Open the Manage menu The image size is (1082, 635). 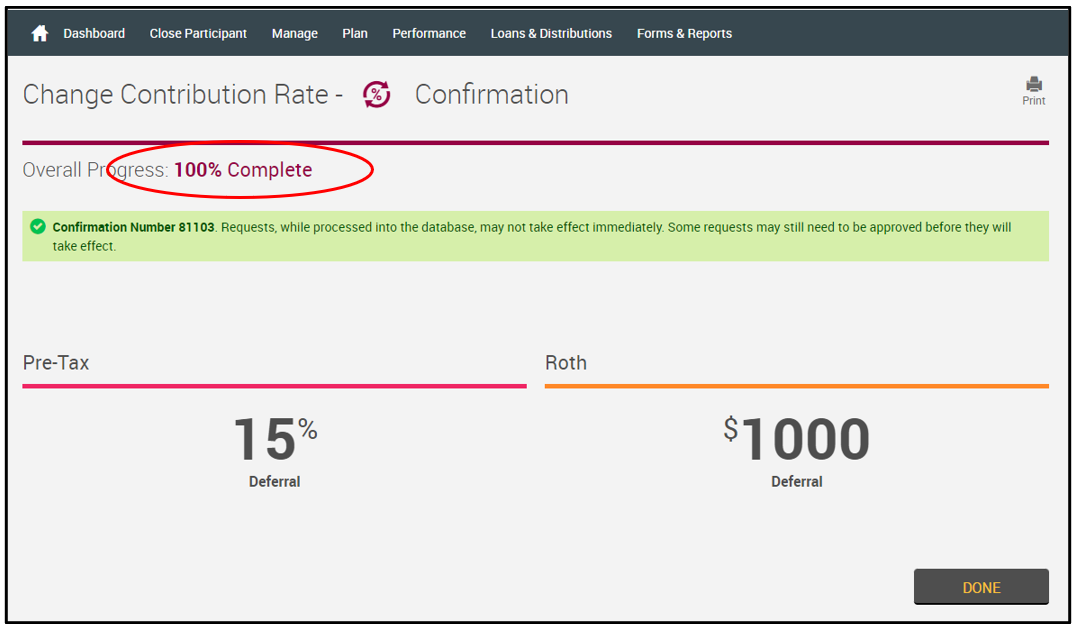pos(294,34)
